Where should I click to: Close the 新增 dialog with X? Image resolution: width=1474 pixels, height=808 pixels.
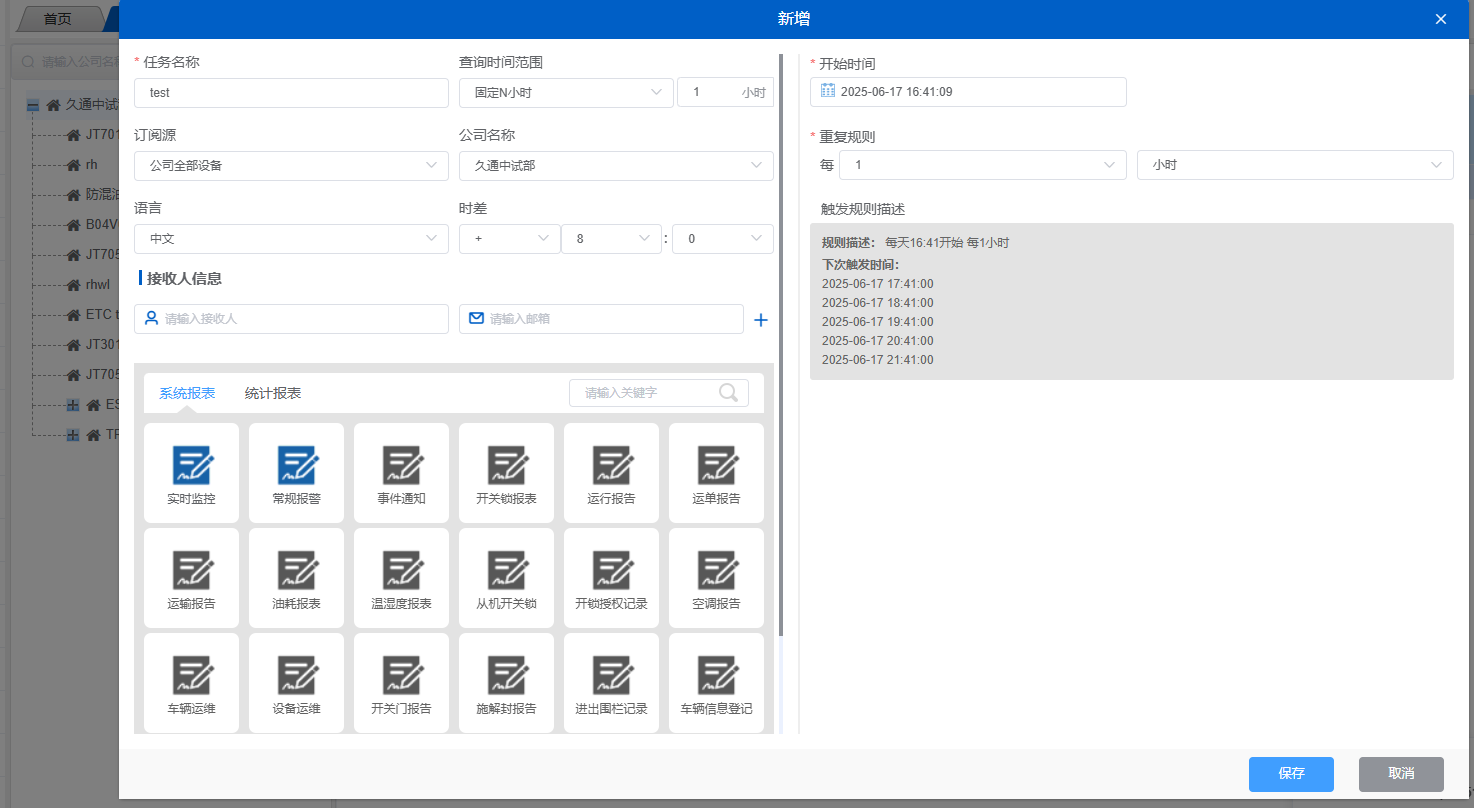point(1441,19)
